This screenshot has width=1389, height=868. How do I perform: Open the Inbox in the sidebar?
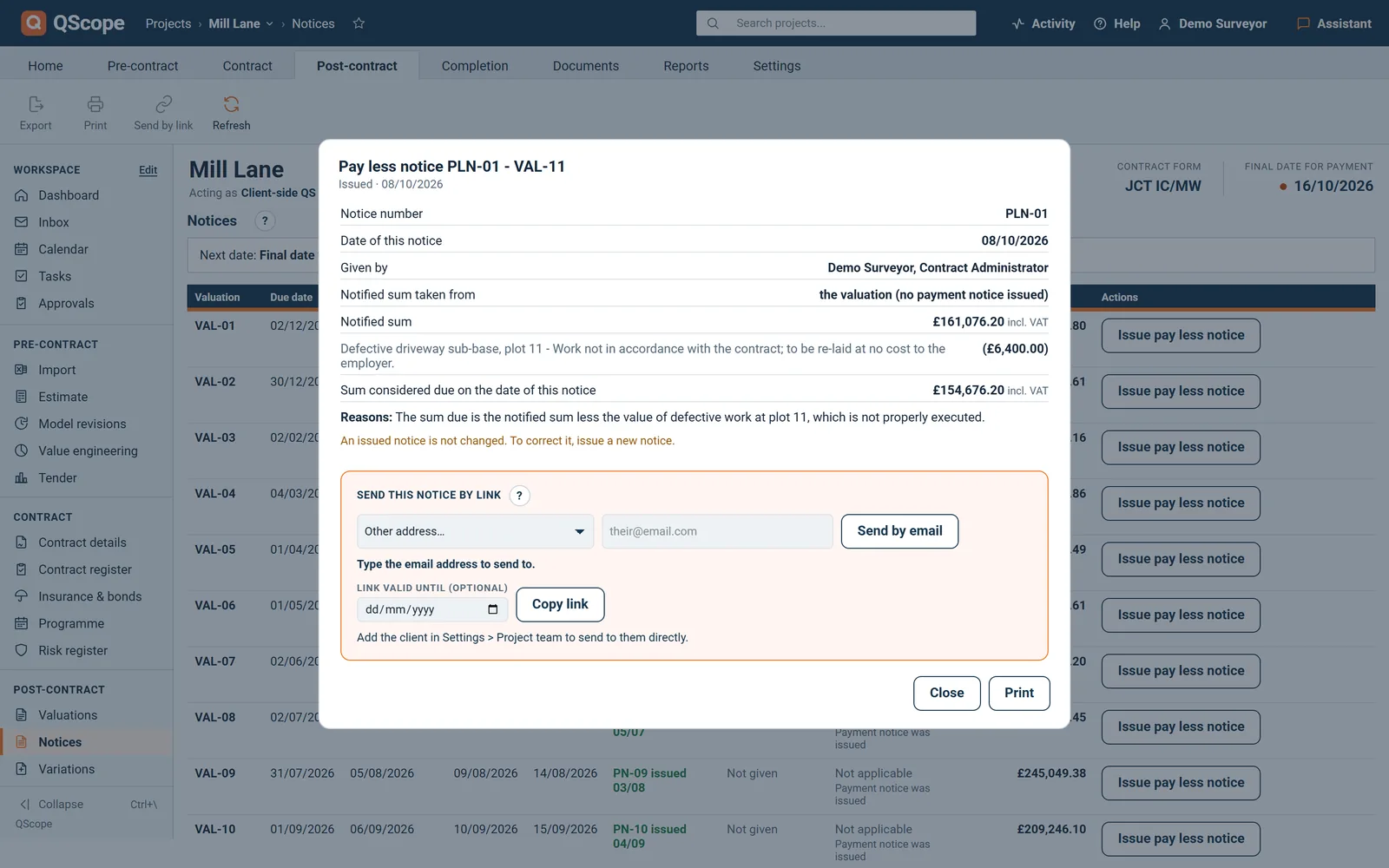[54, 222]
